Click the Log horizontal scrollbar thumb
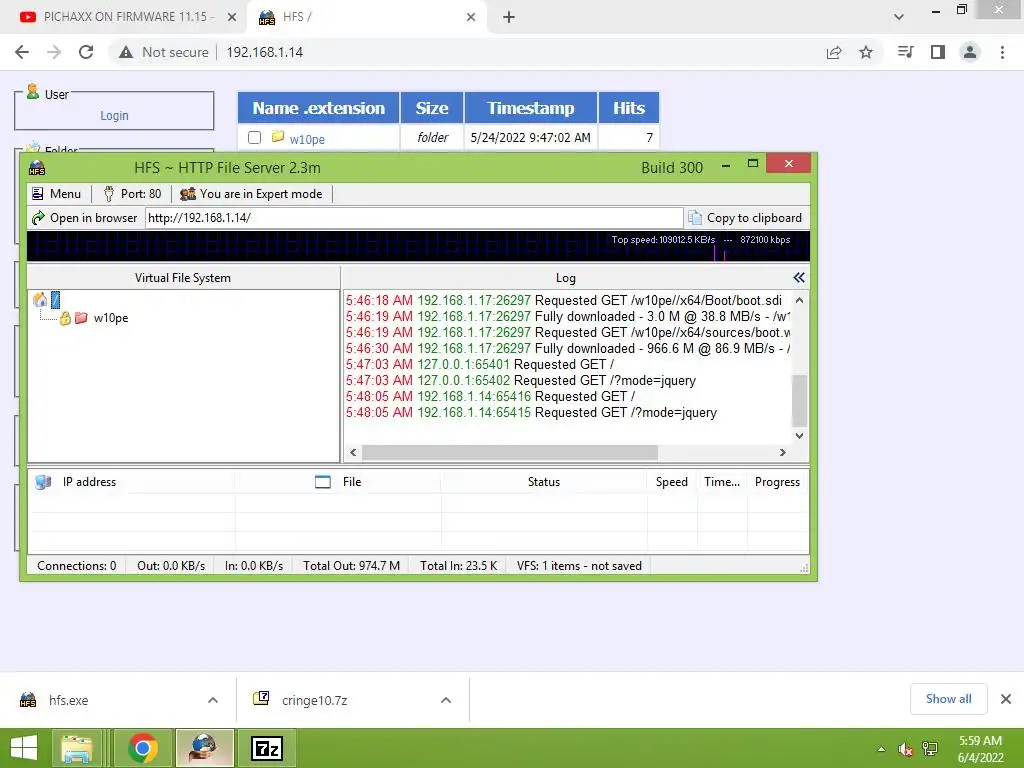 point(509,453)
